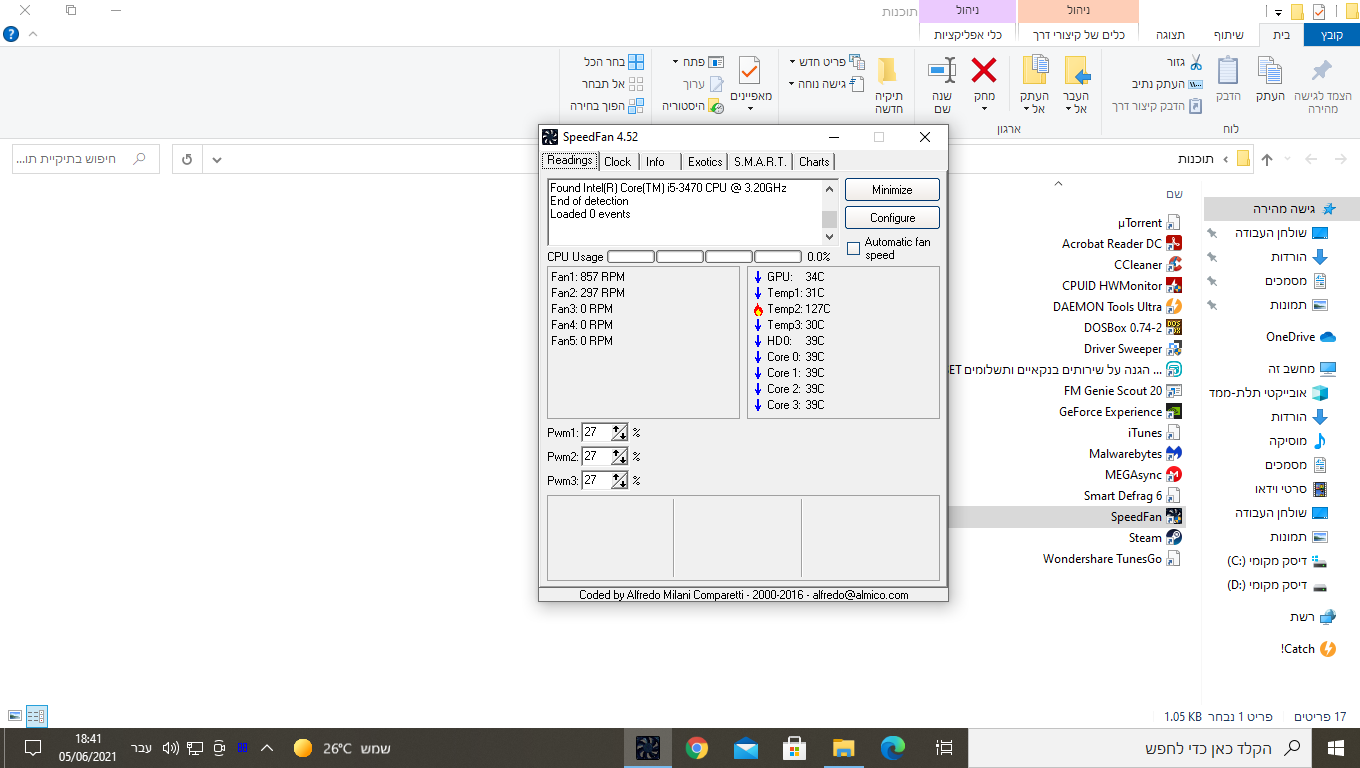The height and width of the screenshot is (768, 1360).
Task: Switch to the Exotics tab
Action: point(704,161)
